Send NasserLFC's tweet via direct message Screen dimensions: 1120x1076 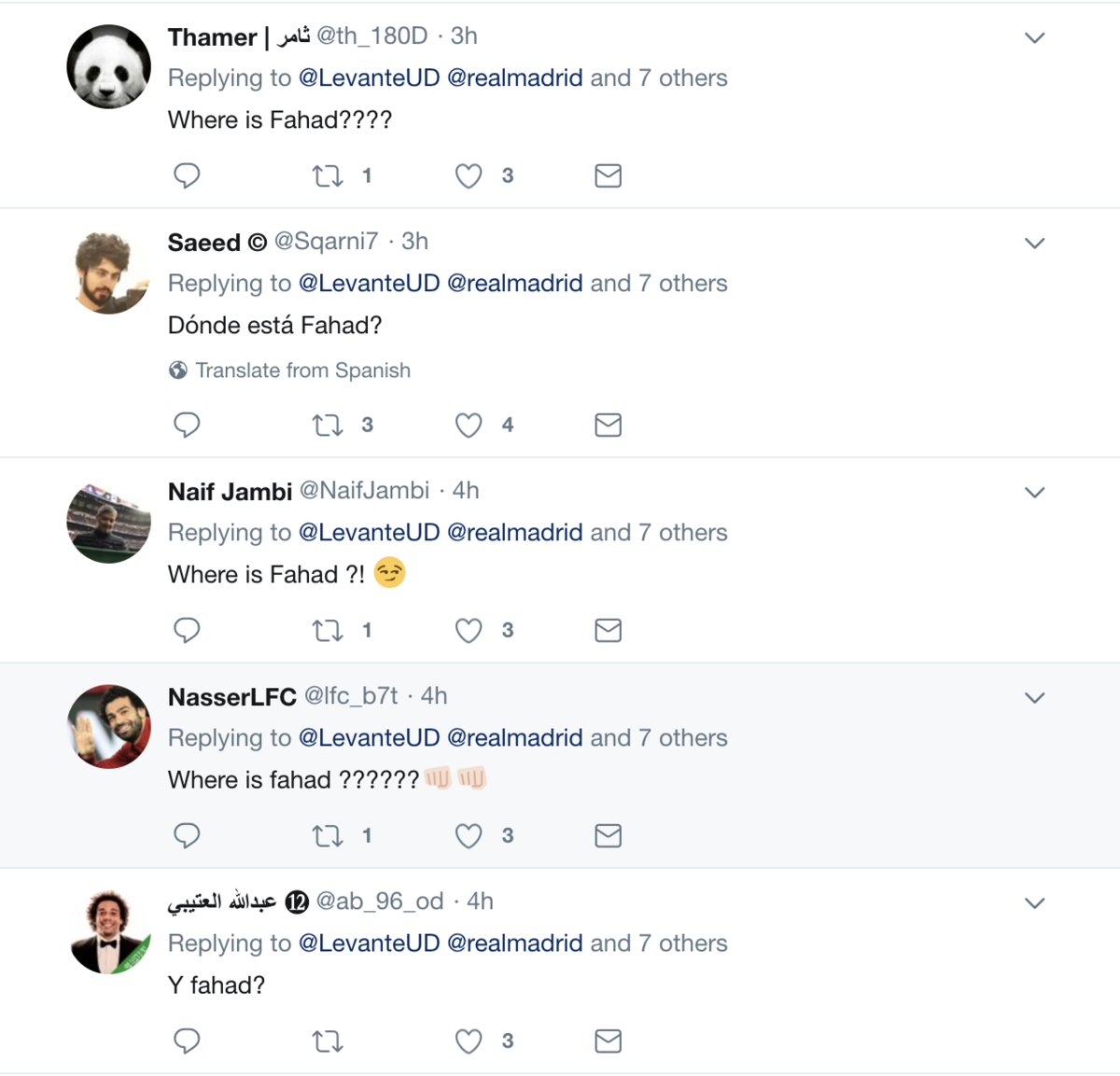(x=608, y=836)
